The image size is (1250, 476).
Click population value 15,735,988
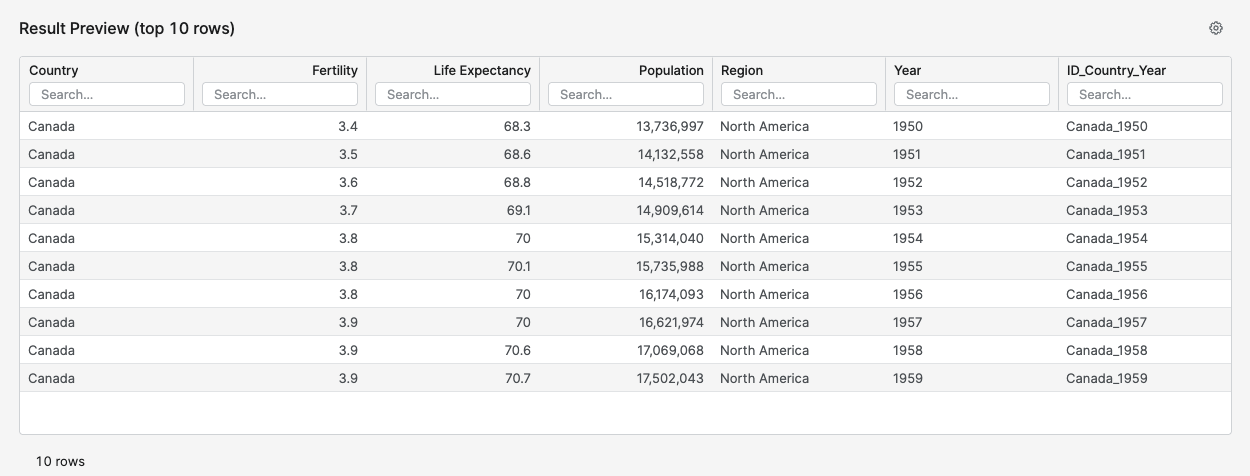click(x=670, y=266)
